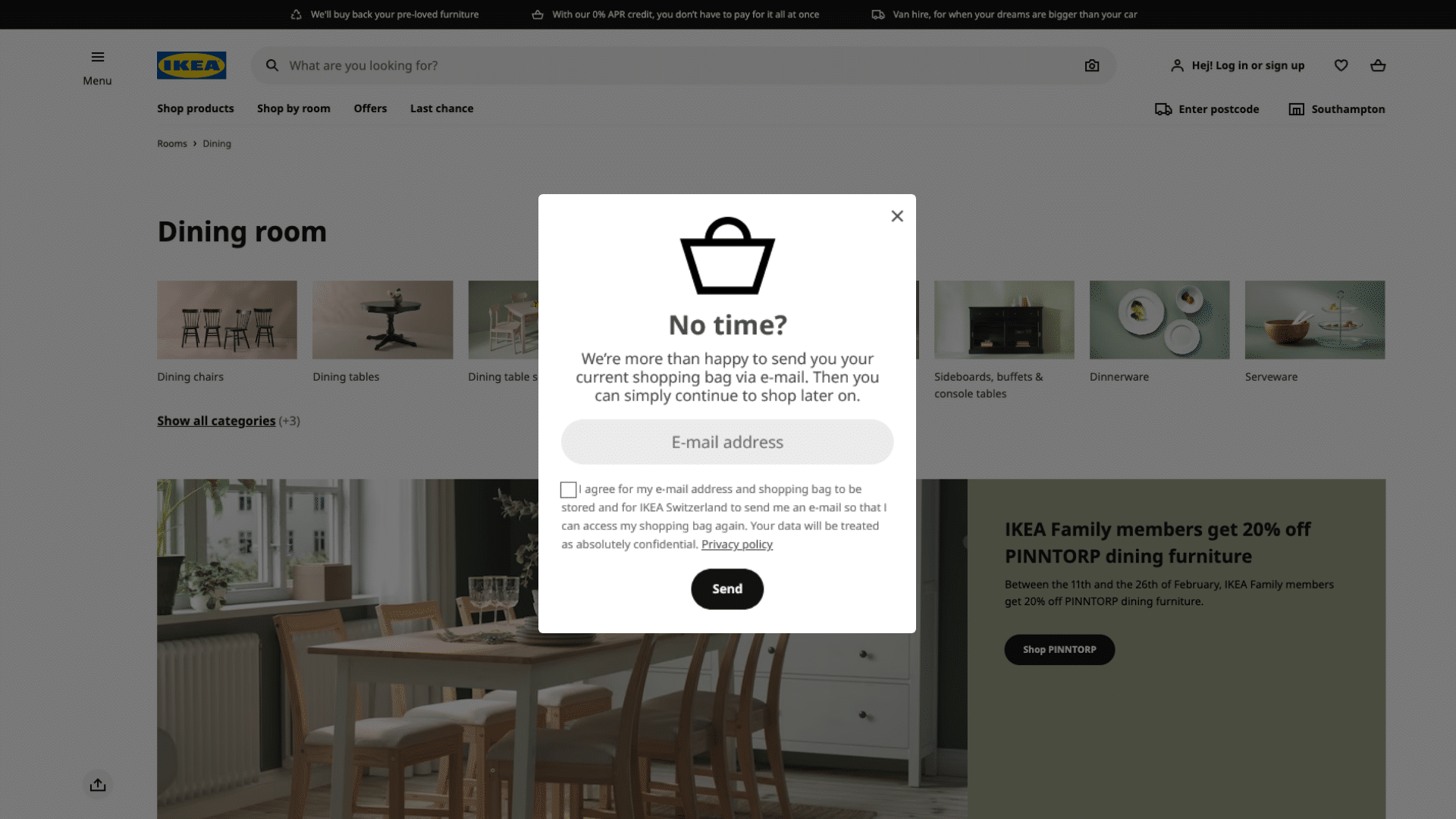The image size is (1456, 819).
Task: Tick the e-mail storage consent checkbox
Action: click(x=568, y=490)
